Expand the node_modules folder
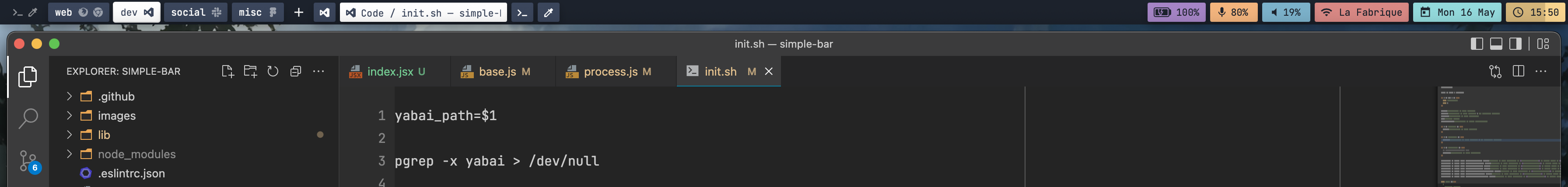The image size is (1568, 187). (x=193, y=154)
